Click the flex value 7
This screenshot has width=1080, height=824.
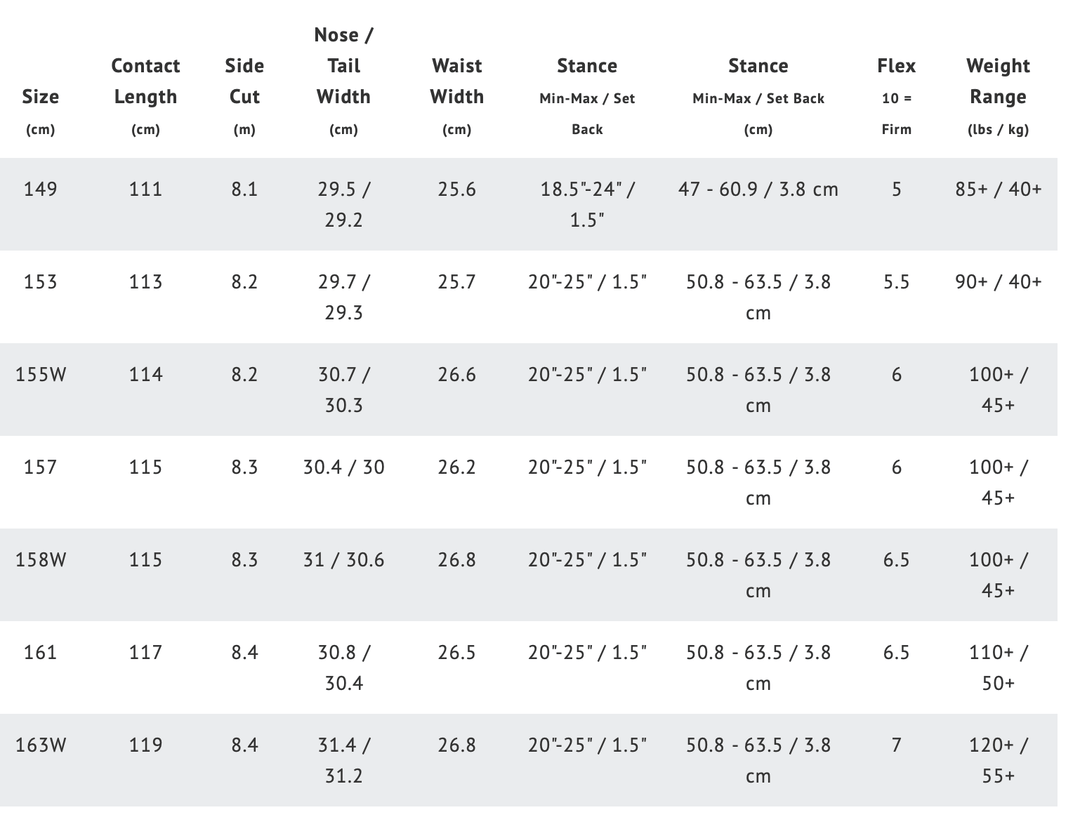coord(896,745)
